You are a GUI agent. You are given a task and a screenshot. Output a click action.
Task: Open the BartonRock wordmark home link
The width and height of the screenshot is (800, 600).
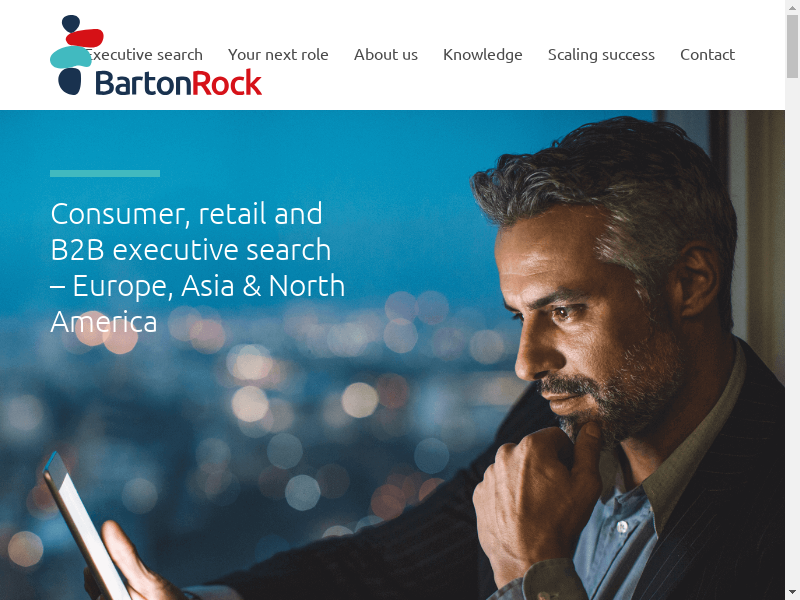pyautogui.click(x=178, y=83)
